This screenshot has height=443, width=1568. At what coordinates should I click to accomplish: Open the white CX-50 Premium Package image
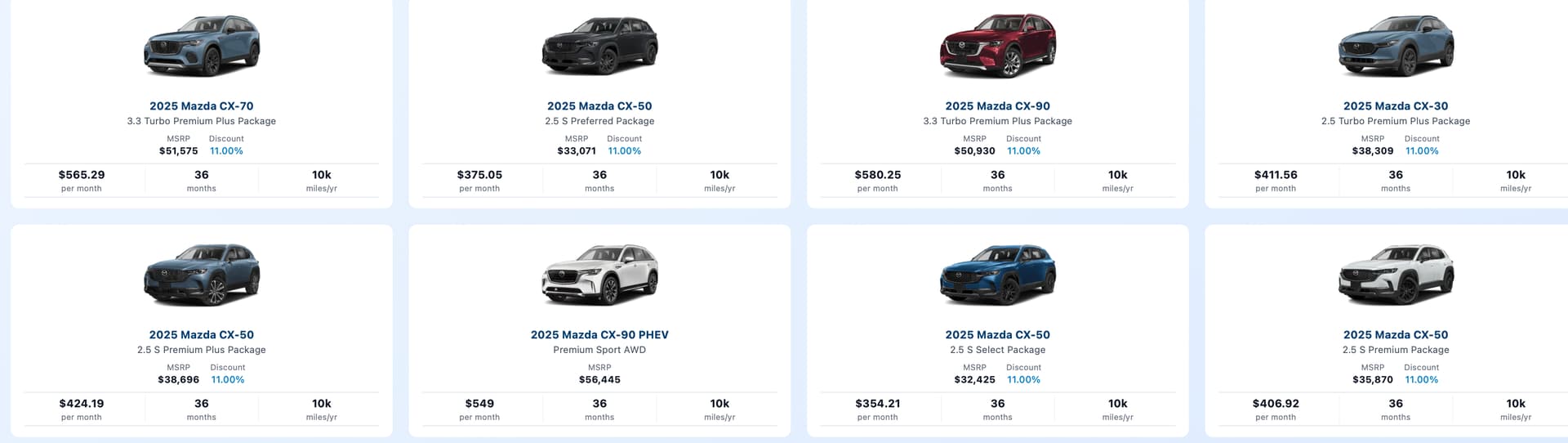coord(1395,275)
